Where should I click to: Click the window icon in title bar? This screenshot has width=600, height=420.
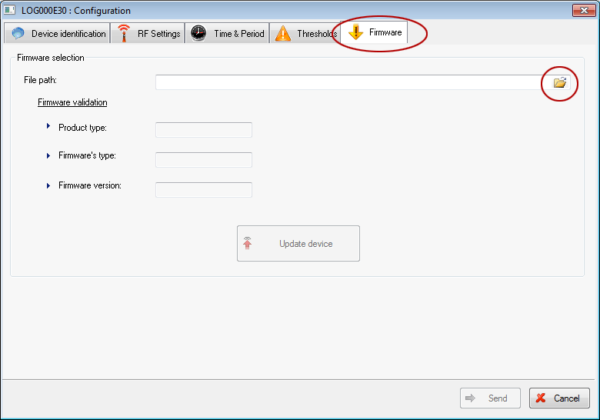click(10, 10)
